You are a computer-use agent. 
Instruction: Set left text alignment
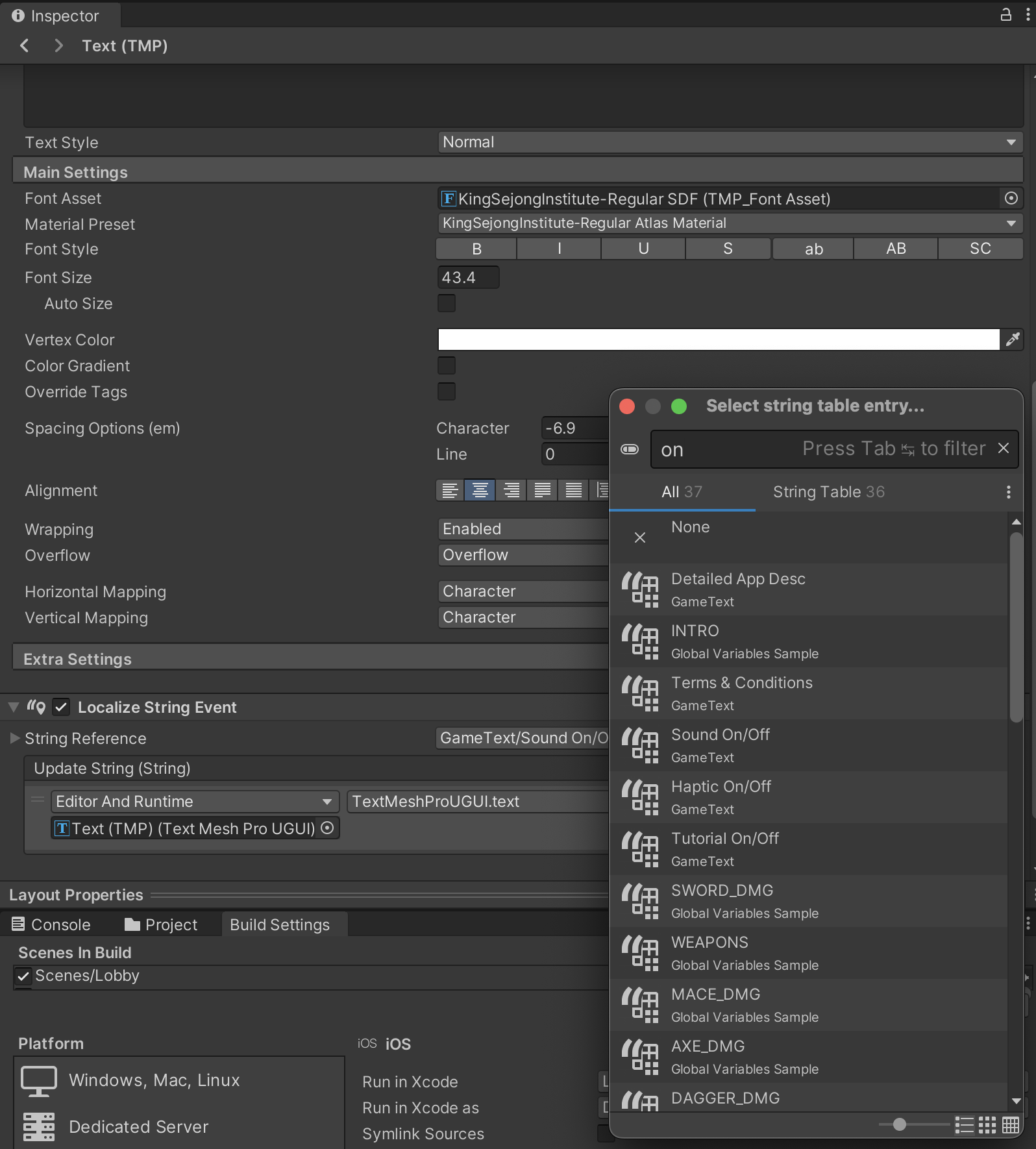click(450, 490)
